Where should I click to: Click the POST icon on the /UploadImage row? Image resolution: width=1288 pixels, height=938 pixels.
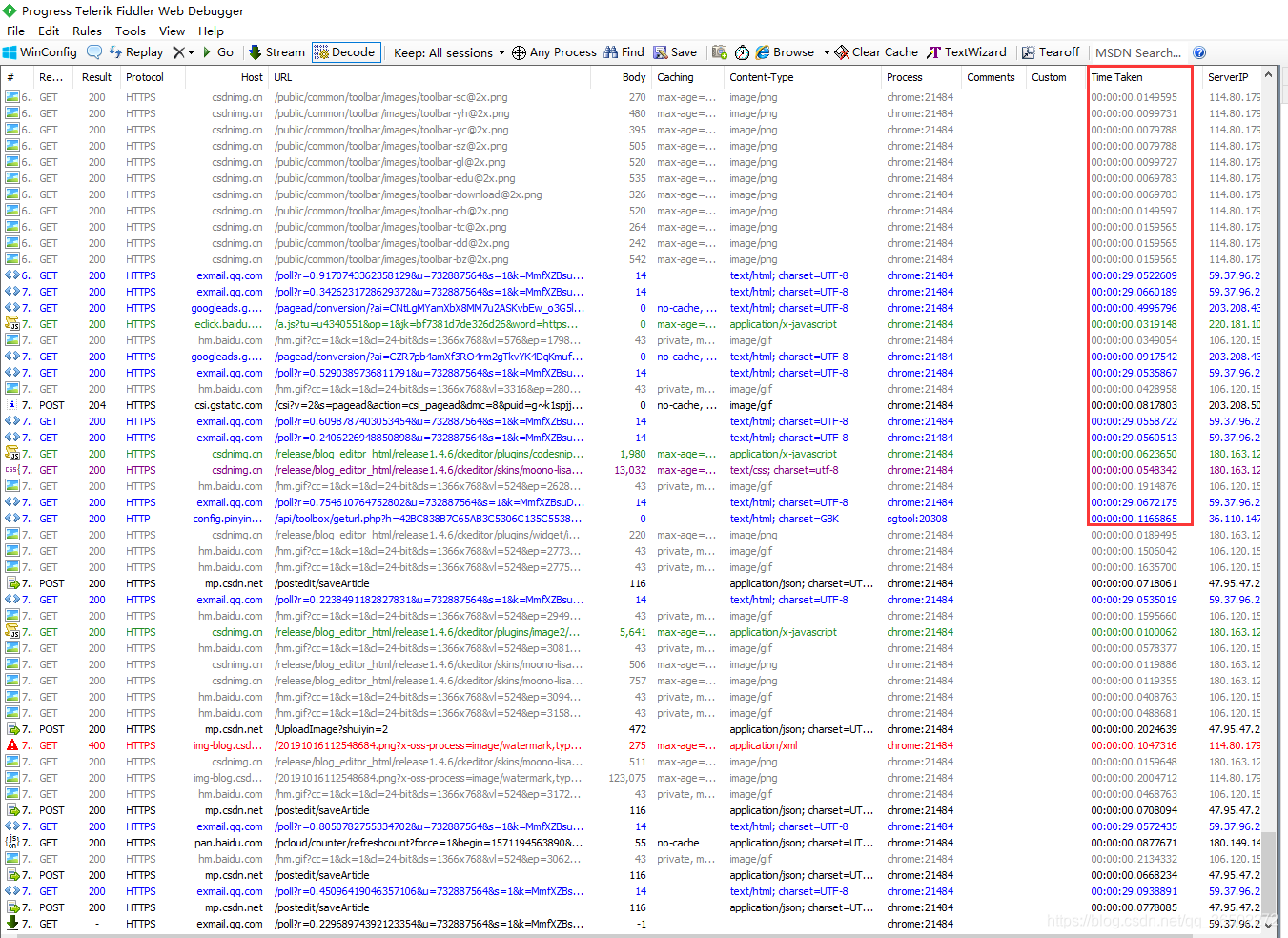[x=12, y=729]
